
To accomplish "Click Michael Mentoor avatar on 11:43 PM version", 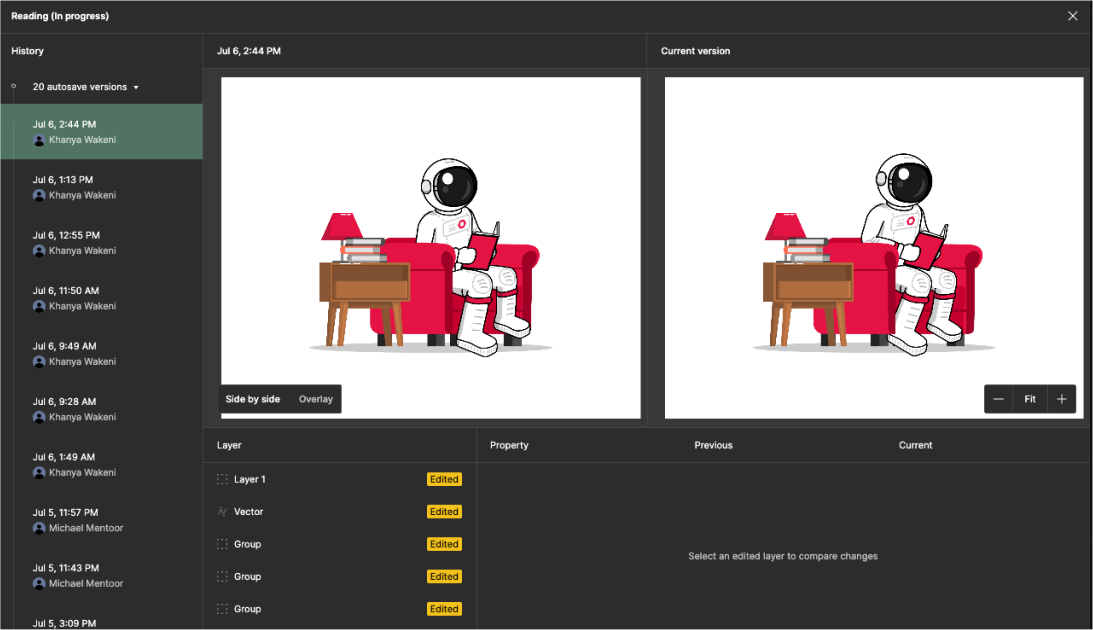I will click(x=39, y=584).
